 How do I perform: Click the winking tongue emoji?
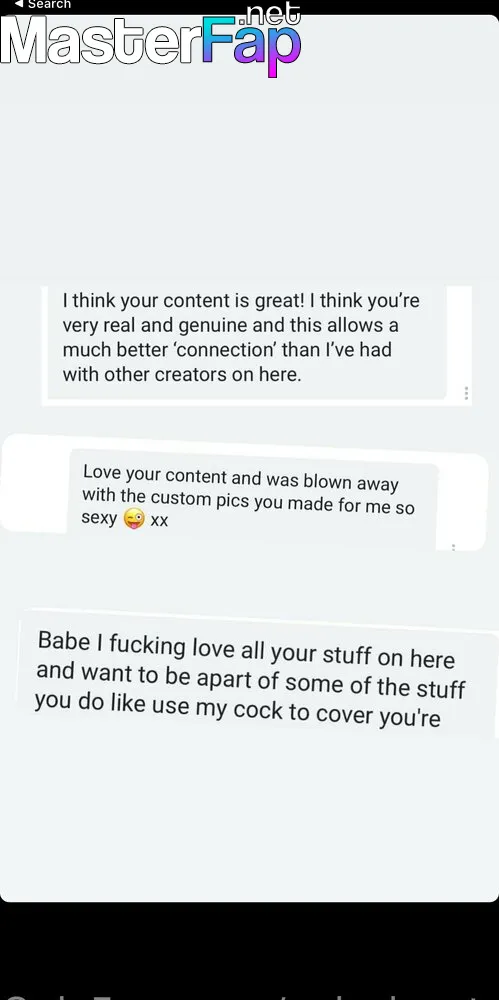pos(133,518)
